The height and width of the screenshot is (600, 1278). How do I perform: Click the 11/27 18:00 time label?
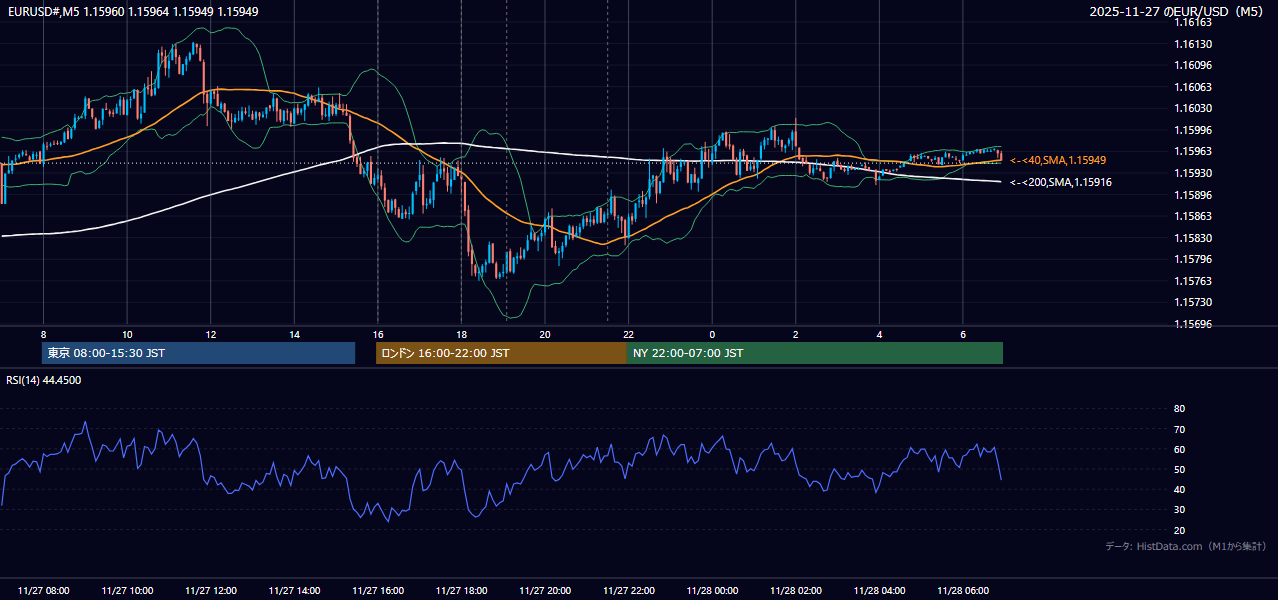[461, 591]
